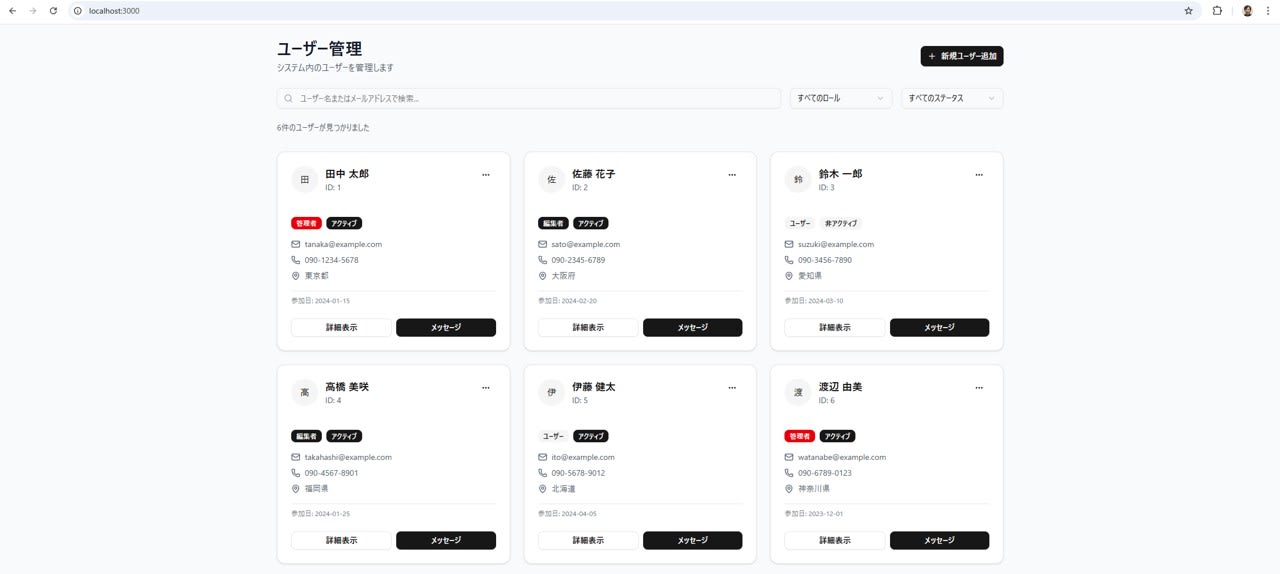1280x574 pixels.
Task: Click メッセージ on 渡辺 由美's card
Action: click(939, 540)
